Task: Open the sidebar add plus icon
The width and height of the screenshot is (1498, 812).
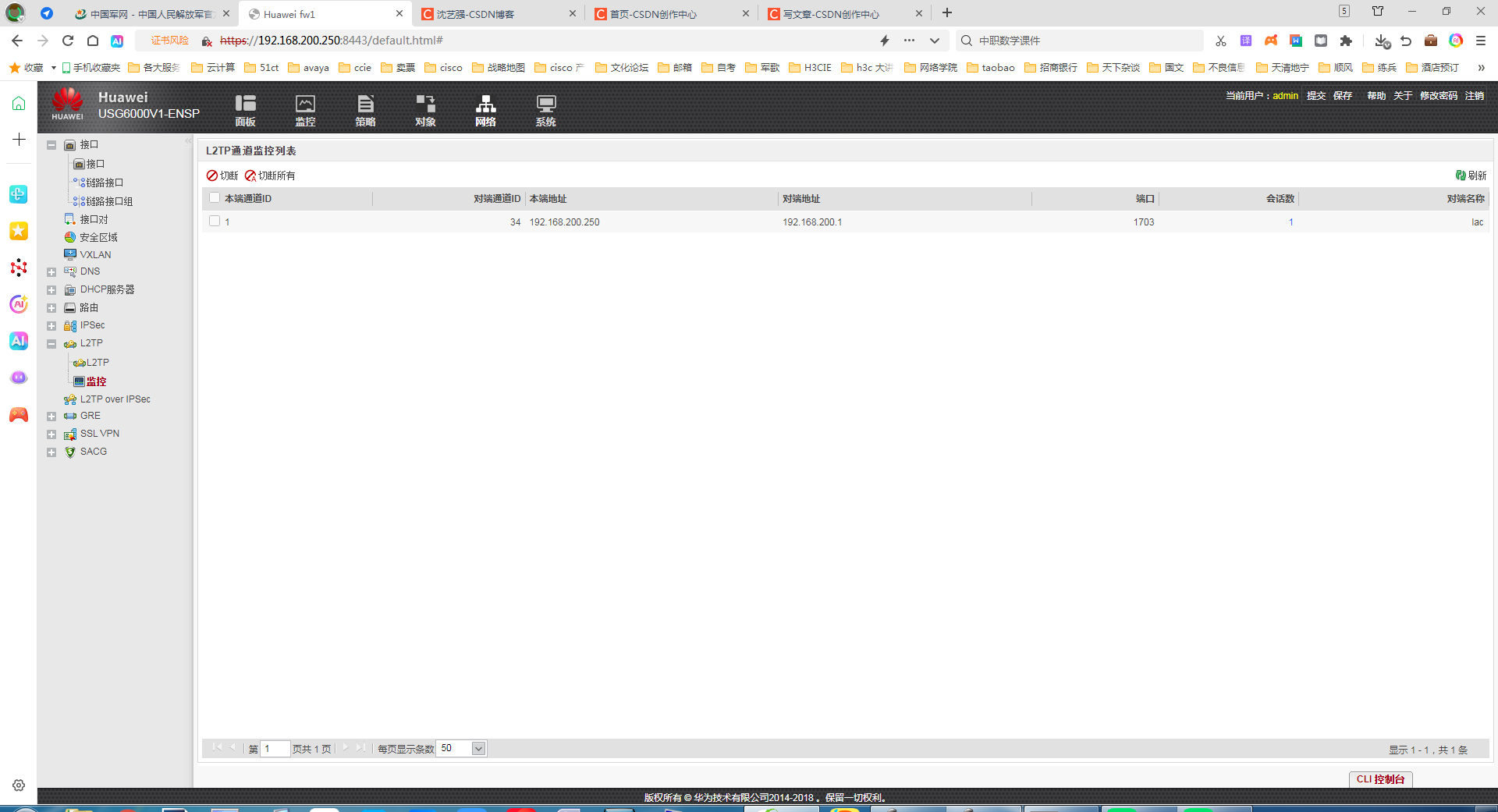Action: pyautogui.click(x=19, y=140)
